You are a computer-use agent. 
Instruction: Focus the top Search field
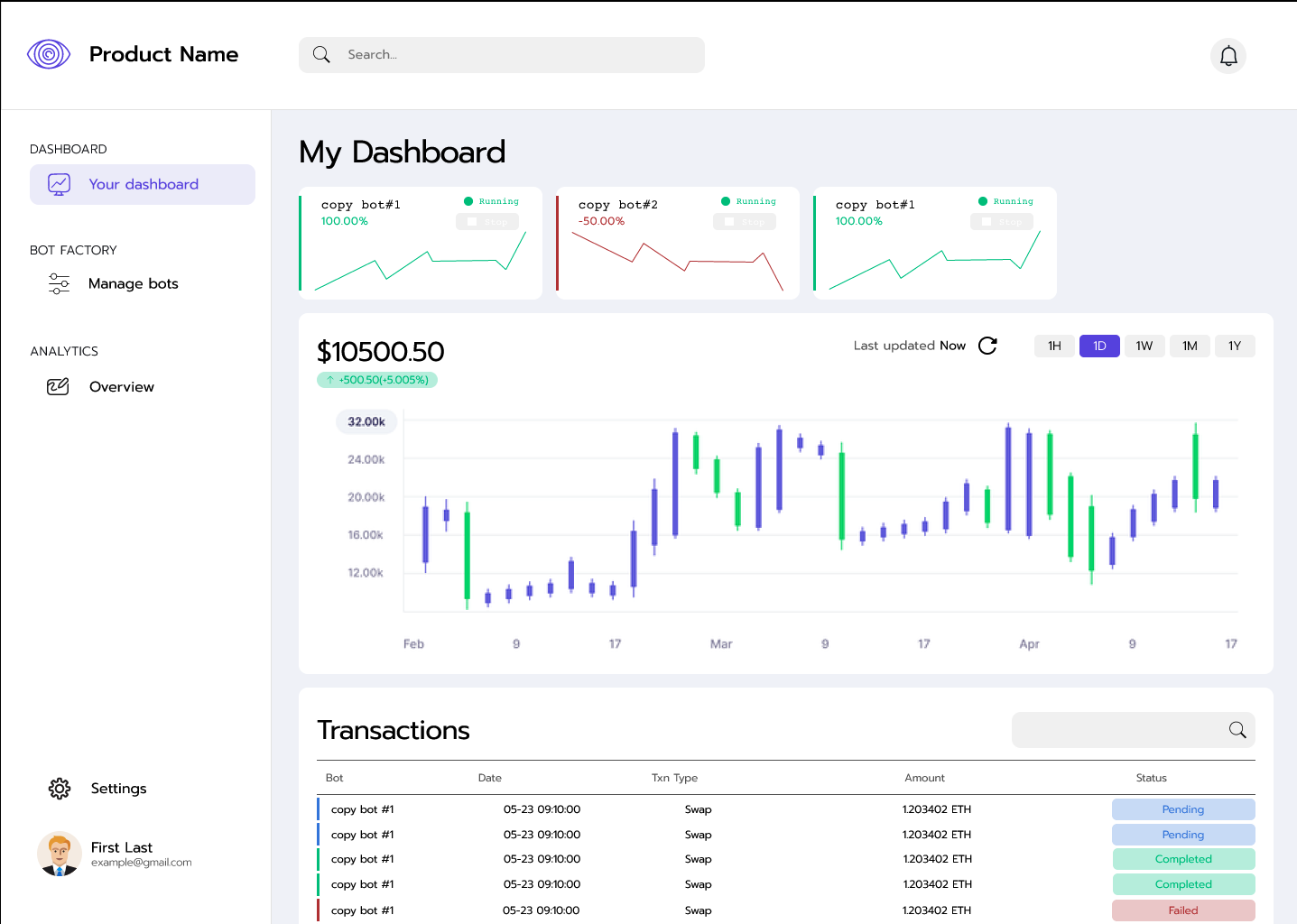(x=502, y=55)
